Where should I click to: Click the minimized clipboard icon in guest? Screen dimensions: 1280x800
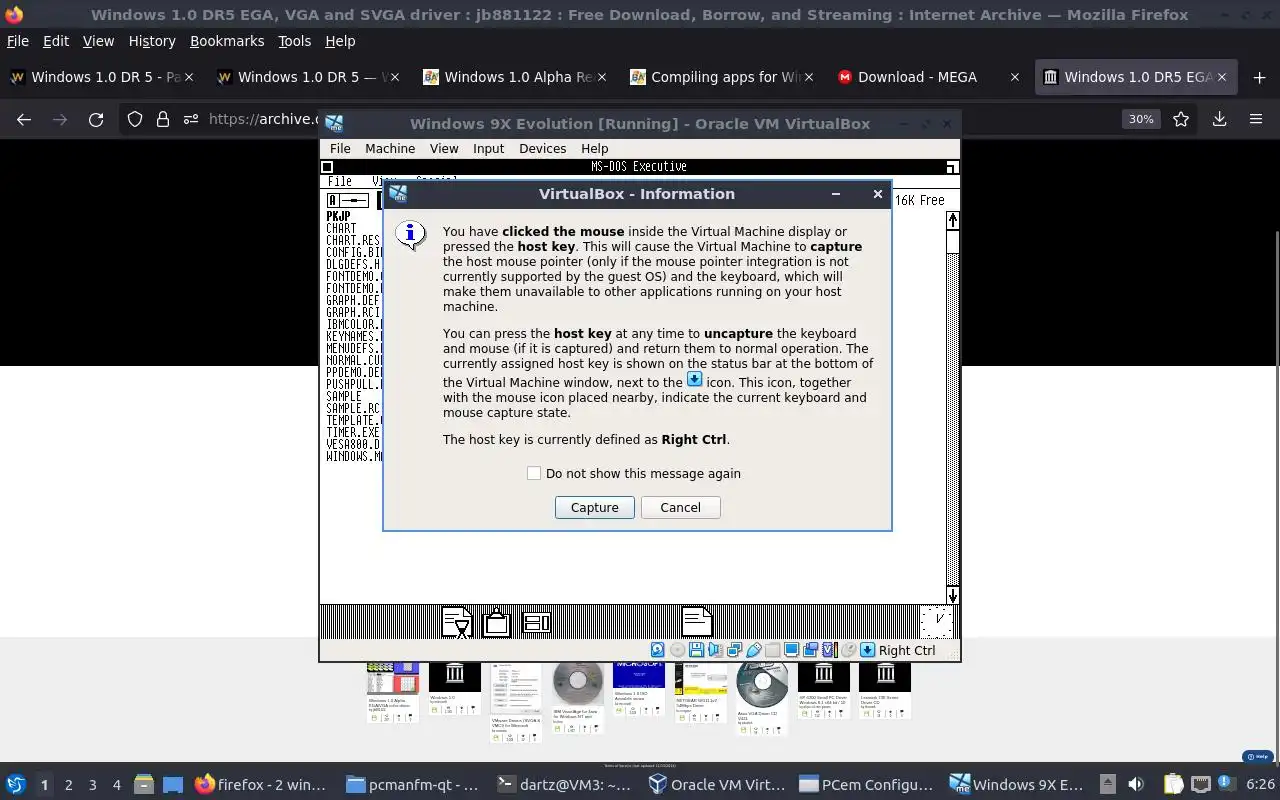pyautogui.click(x=497, y=622)
